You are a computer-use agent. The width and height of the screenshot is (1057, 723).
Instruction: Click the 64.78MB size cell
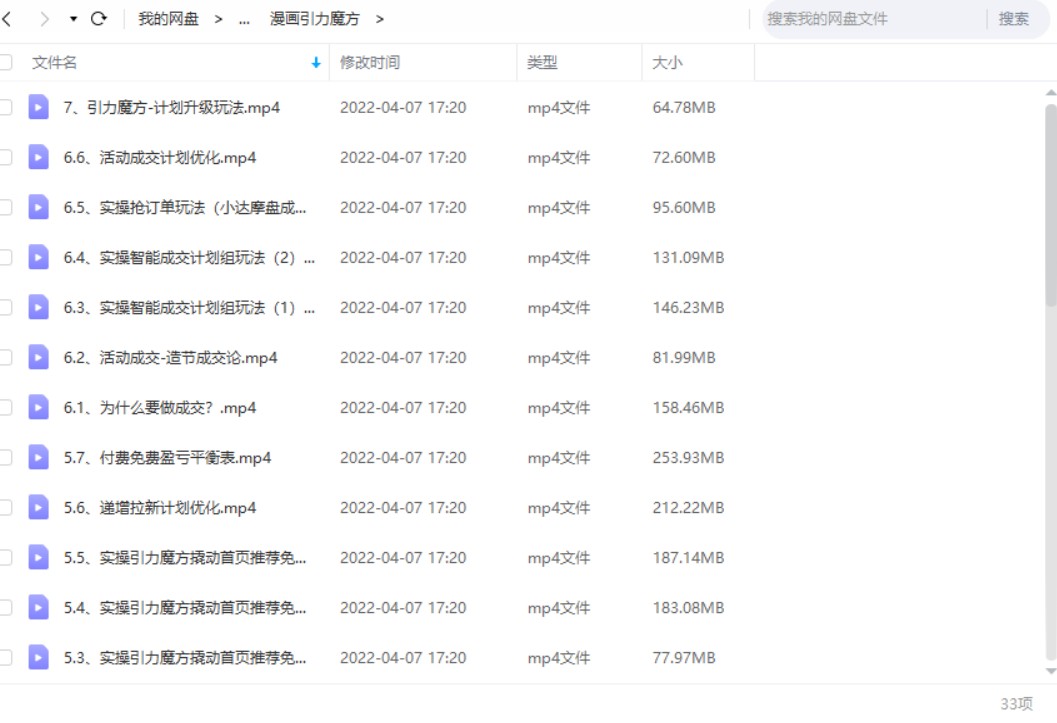click(x=684, y=107)
